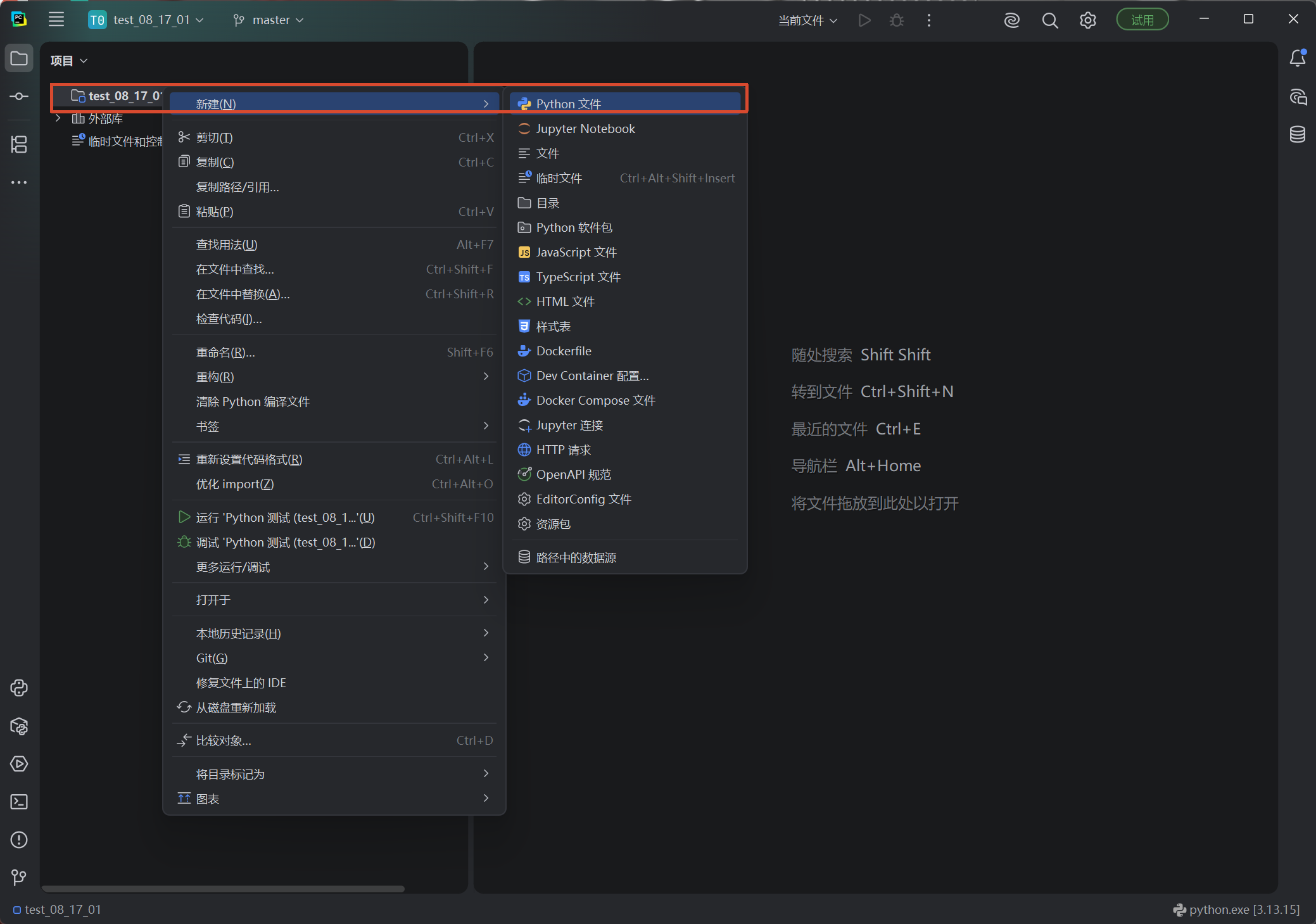
Task: Open IDE settings gear
Action: 1088,20
